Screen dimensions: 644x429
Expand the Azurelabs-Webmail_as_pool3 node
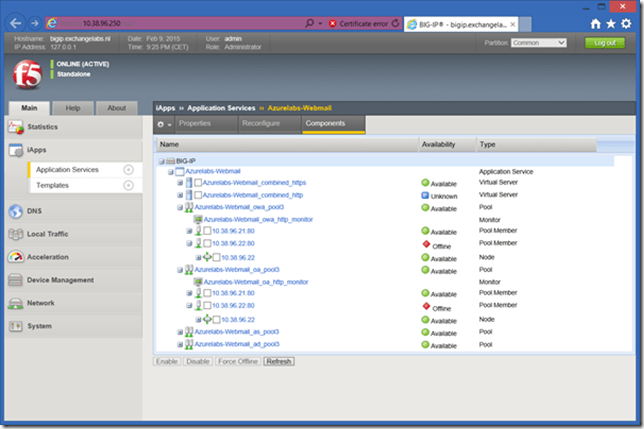[x=180, y=331]
